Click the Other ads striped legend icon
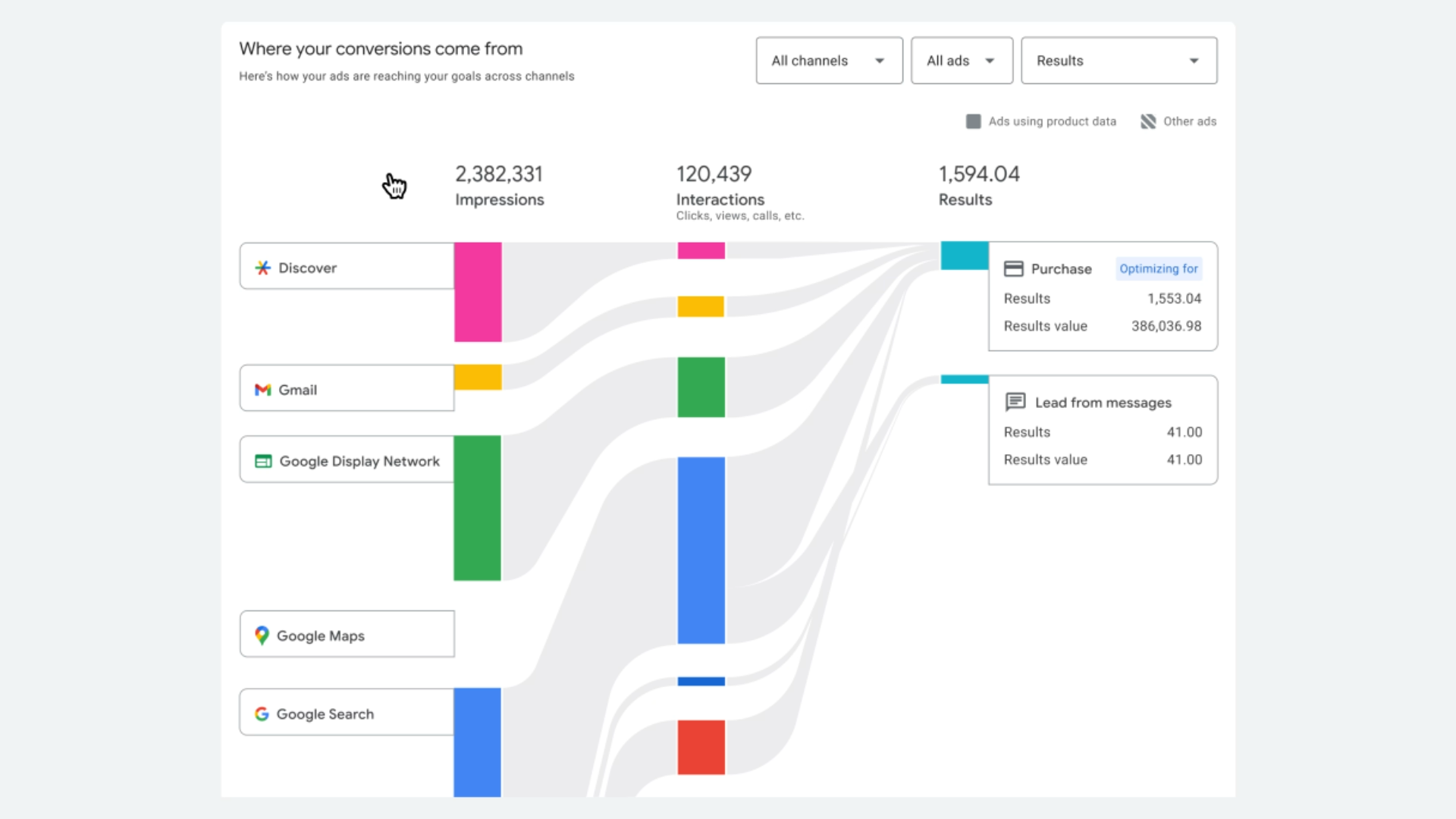The image size is (1456, 819). (x=1148, y=121)
